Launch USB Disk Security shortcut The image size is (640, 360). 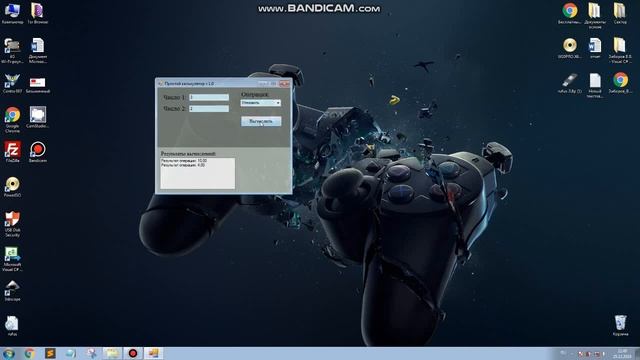pyautogui.click(x=12, y=224)
